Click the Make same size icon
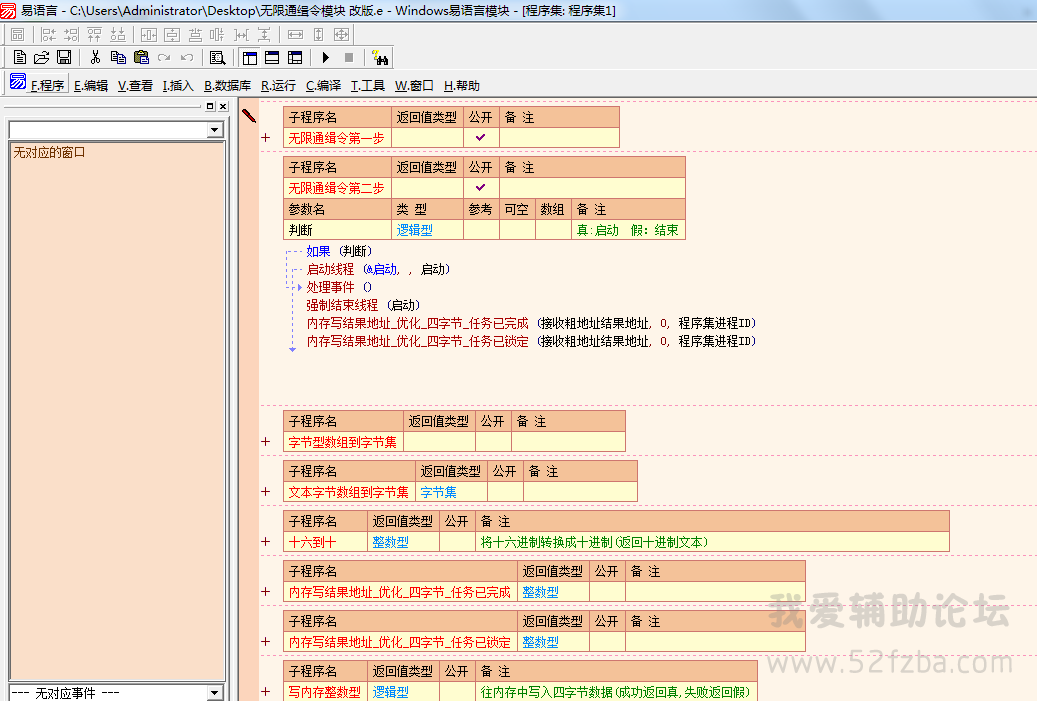The width and height of the screenshot is (1037, 701). 341,34
